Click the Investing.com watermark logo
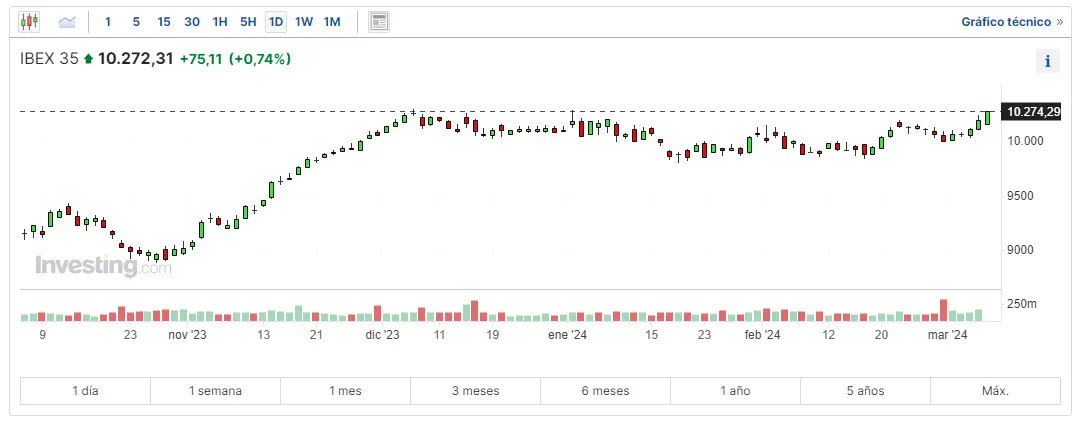 coord(103,266)
